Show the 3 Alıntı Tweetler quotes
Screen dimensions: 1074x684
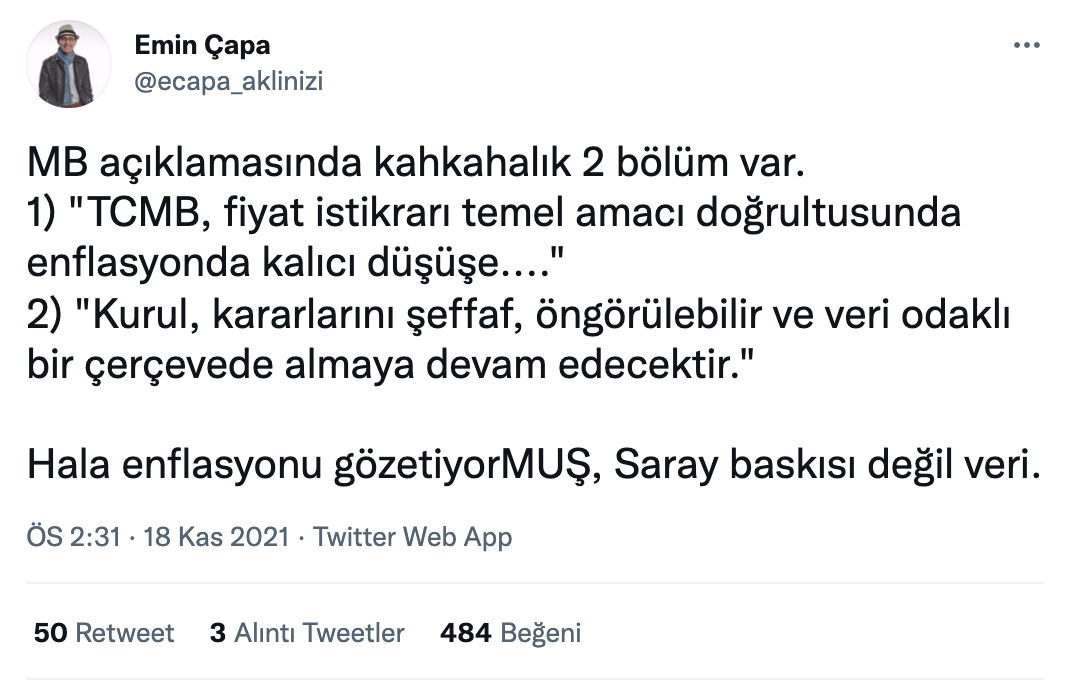click(307, 633)
